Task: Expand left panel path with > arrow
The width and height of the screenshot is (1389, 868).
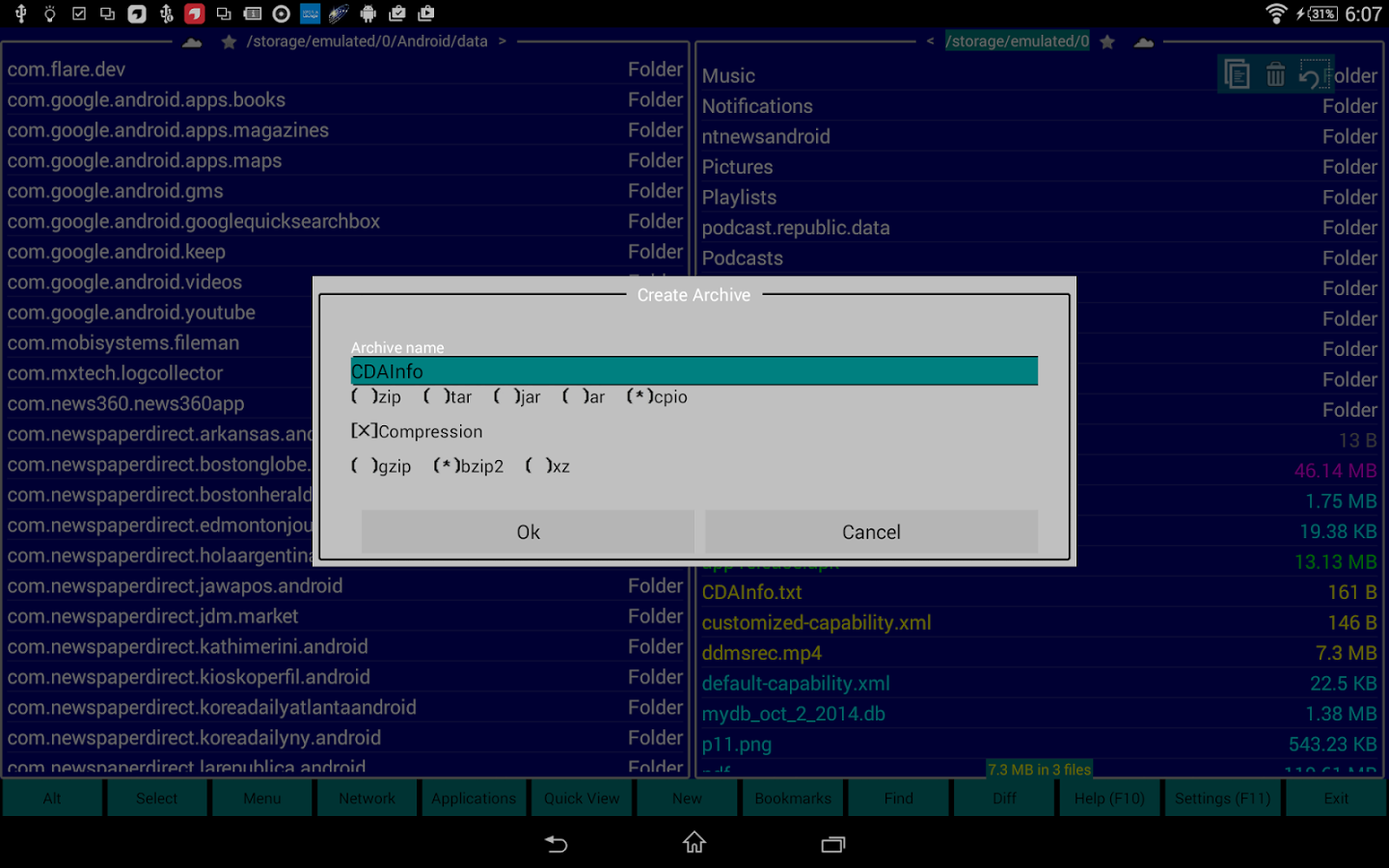Action: [502, 41]
